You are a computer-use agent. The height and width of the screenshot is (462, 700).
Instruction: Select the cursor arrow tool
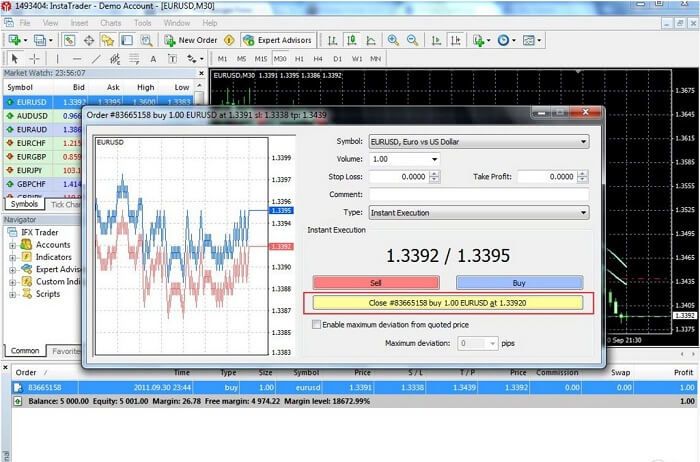coord(15,58)
